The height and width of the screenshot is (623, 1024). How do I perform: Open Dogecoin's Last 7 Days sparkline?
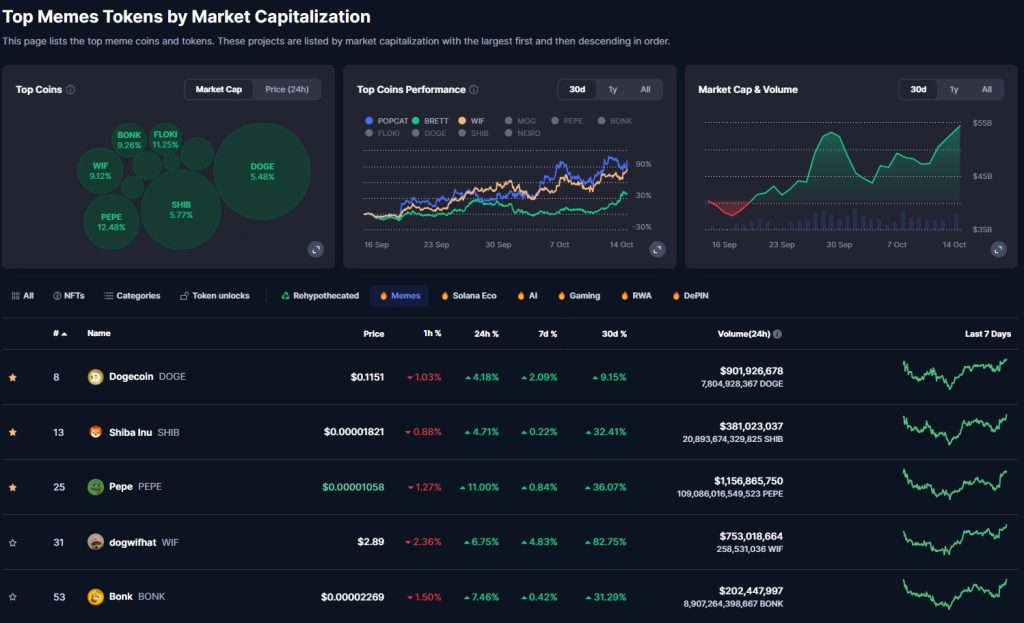coord(955,374)
